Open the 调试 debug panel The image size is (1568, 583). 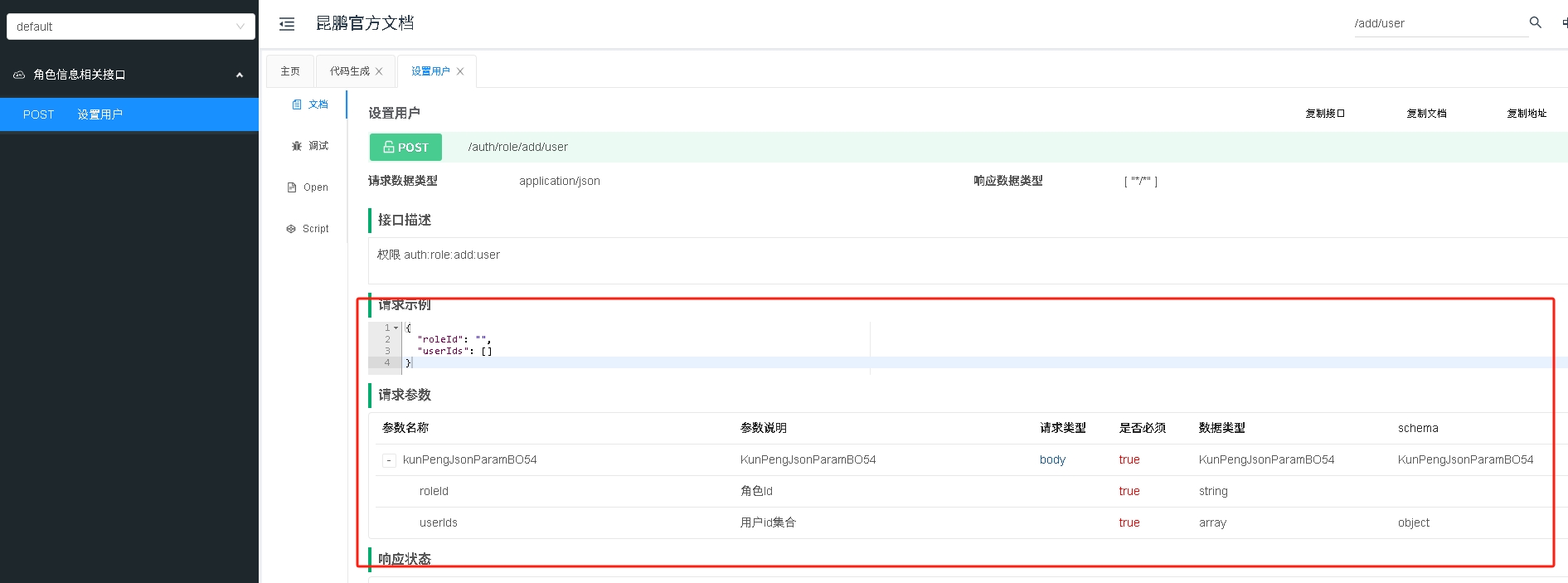point(310,146)
